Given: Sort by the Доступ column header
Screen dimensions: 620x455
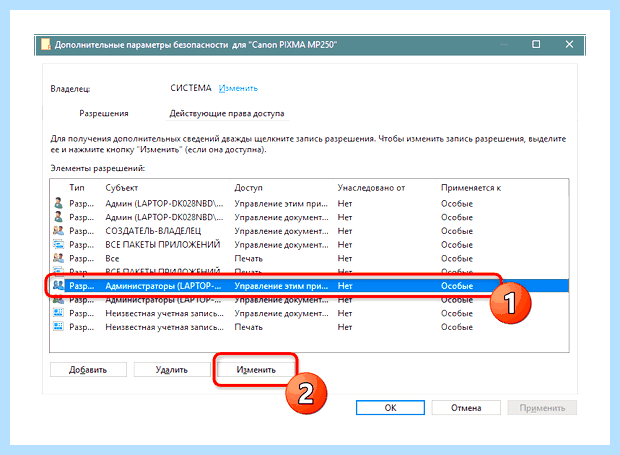Looking at the screenshot, I should pos(248,187).
